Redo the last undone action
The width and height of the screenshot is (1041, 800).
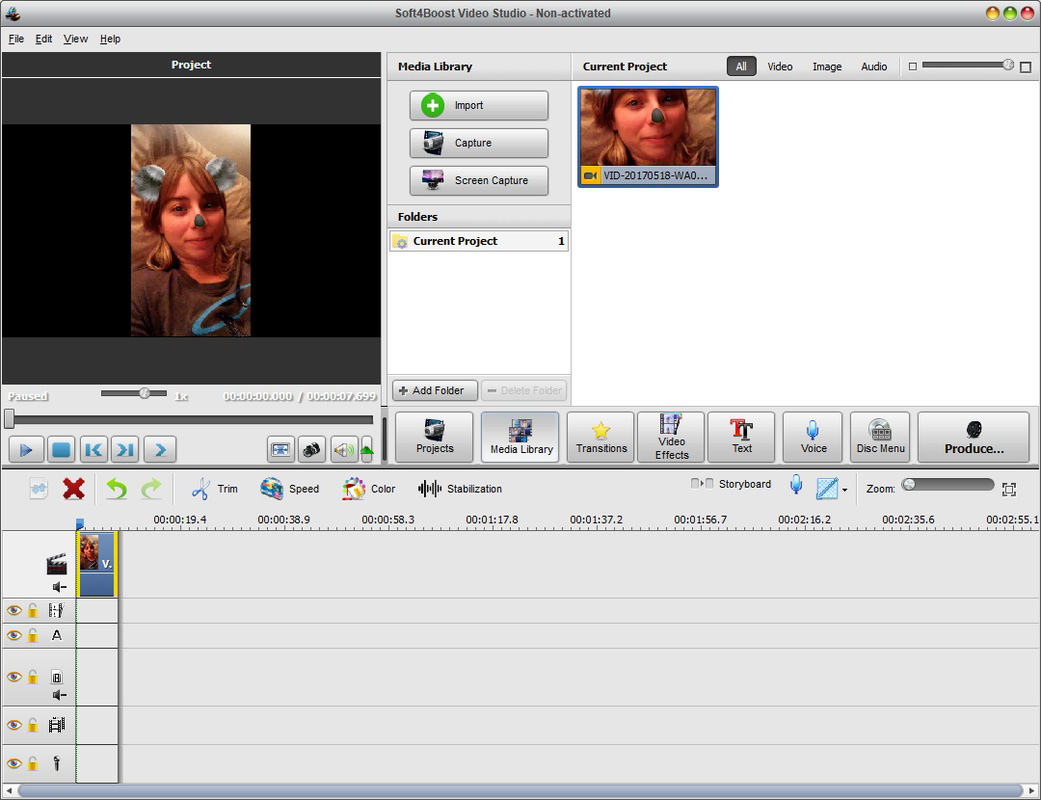(151, 489)
